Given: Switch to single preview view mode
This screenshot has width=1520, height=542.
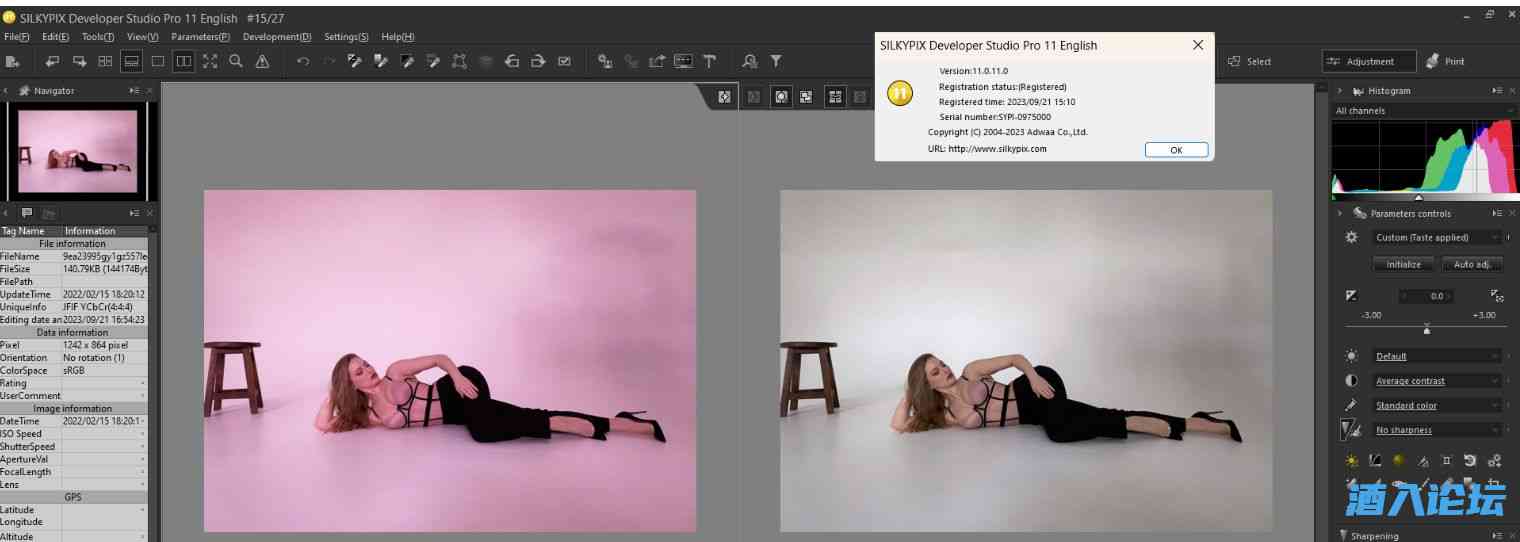Looking at the screenshot, I should pyautogui.click(x=157, y=61).
